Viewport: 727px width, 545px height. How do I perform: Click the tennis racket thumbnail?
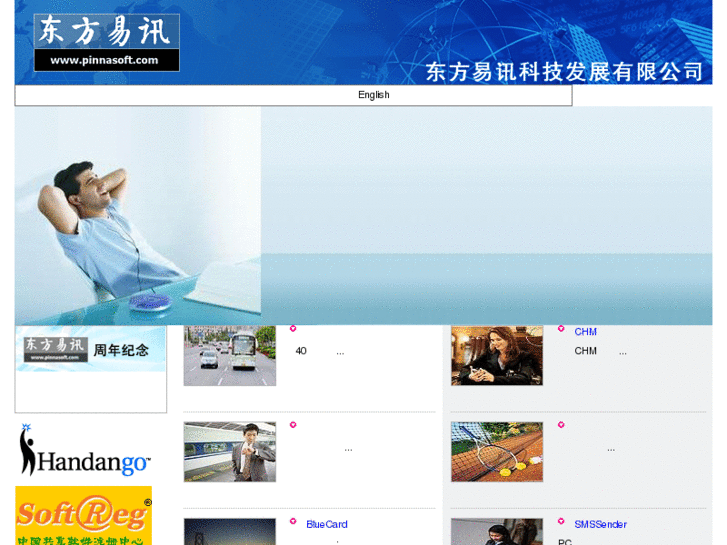(497, 452)
